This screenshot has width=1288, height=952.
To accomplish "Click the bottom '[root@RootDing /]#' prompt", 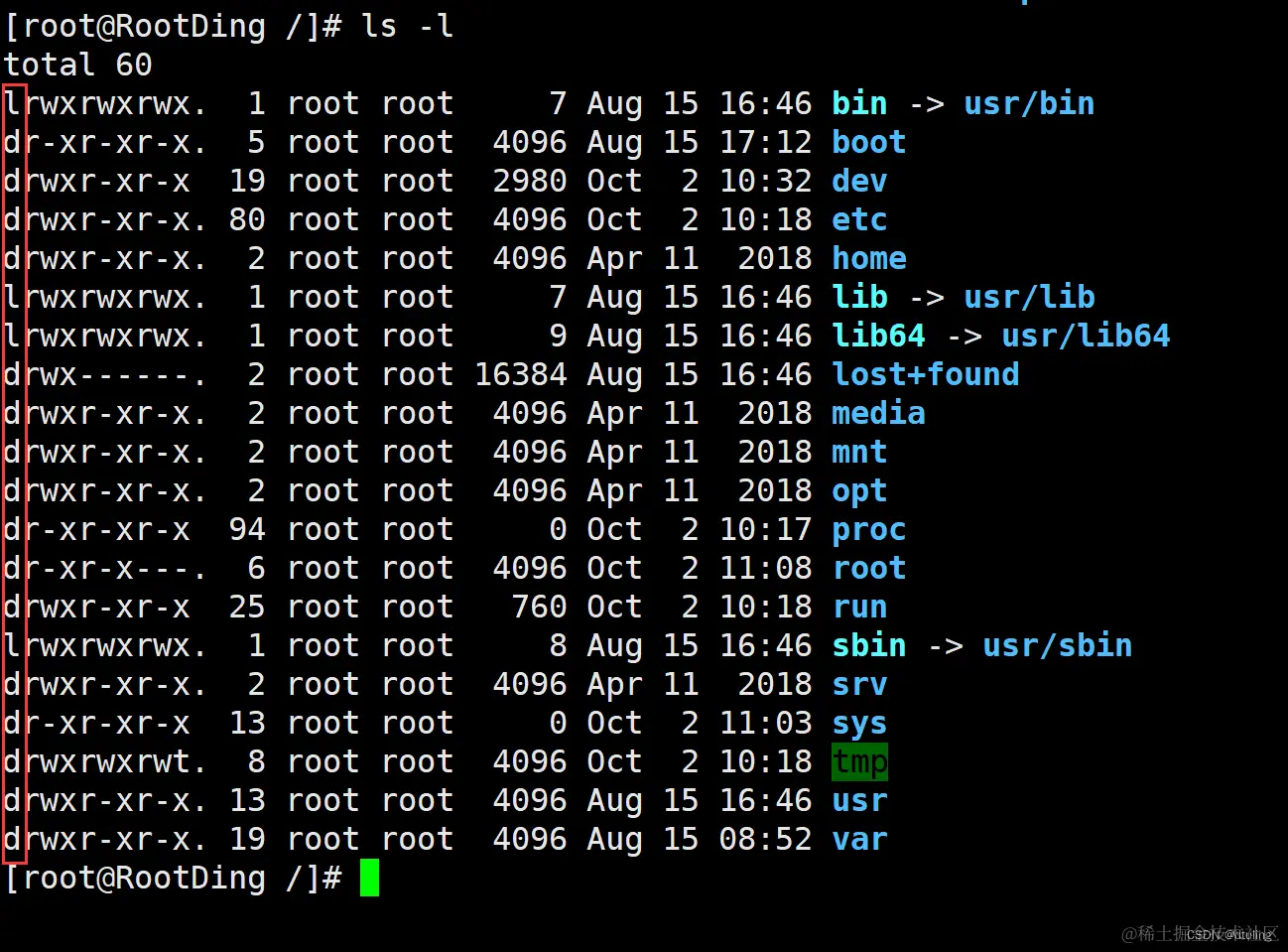I will click(x=173, y=878).
